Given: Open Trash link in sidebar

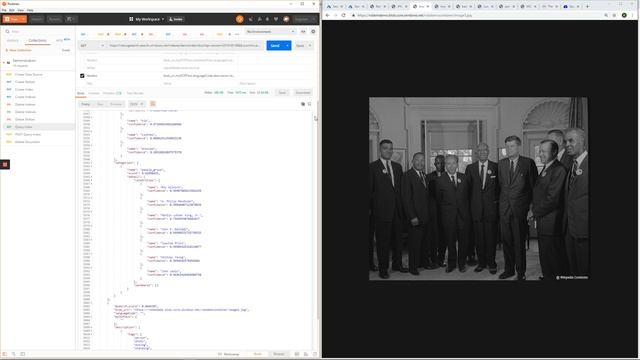Looking at the screenshot, I should 66,50.
